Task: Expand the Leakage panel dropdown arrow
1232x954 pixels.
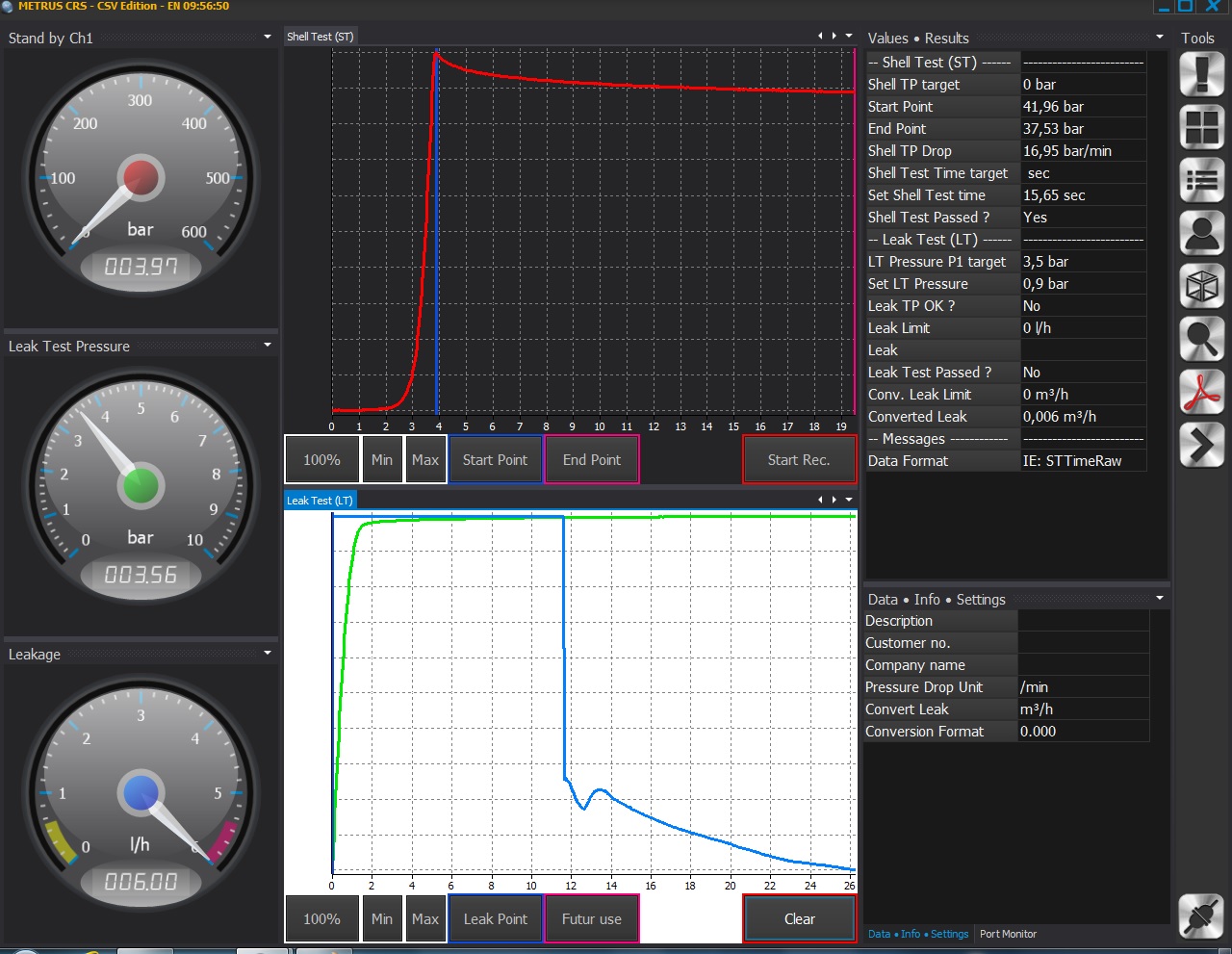Action: [x=268, y=653]
